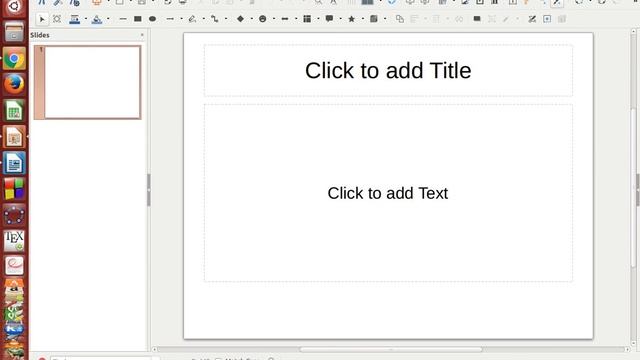Collapse the Slides panel via splitter handle
The image size is (640, 360).
pyautogui.click(x=149, y=190)
